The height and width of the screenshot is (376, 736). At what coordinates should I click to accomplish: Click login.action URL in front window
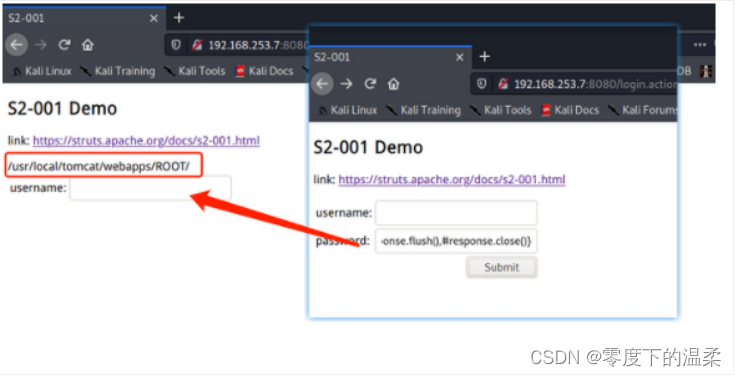coord(595,84)
